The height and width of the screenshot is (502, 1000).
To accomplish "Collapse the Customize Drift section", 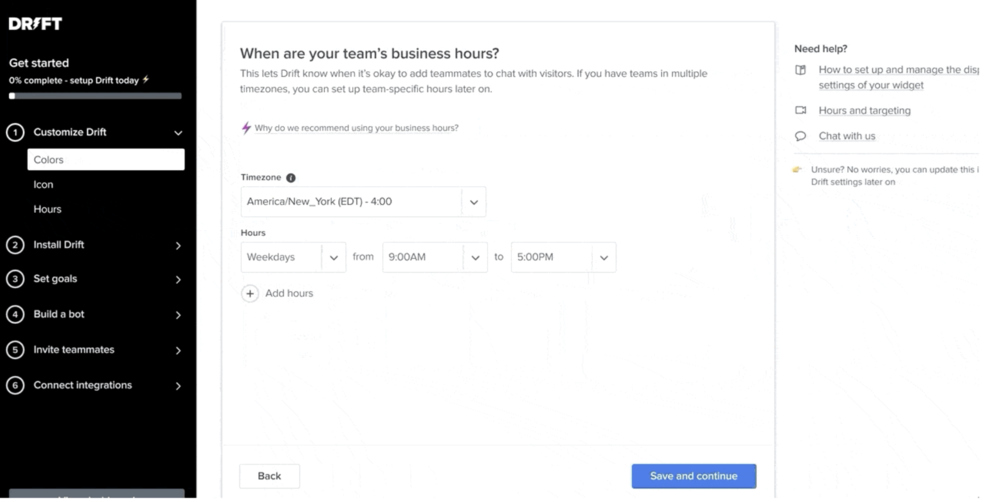I will pos(178,133).
